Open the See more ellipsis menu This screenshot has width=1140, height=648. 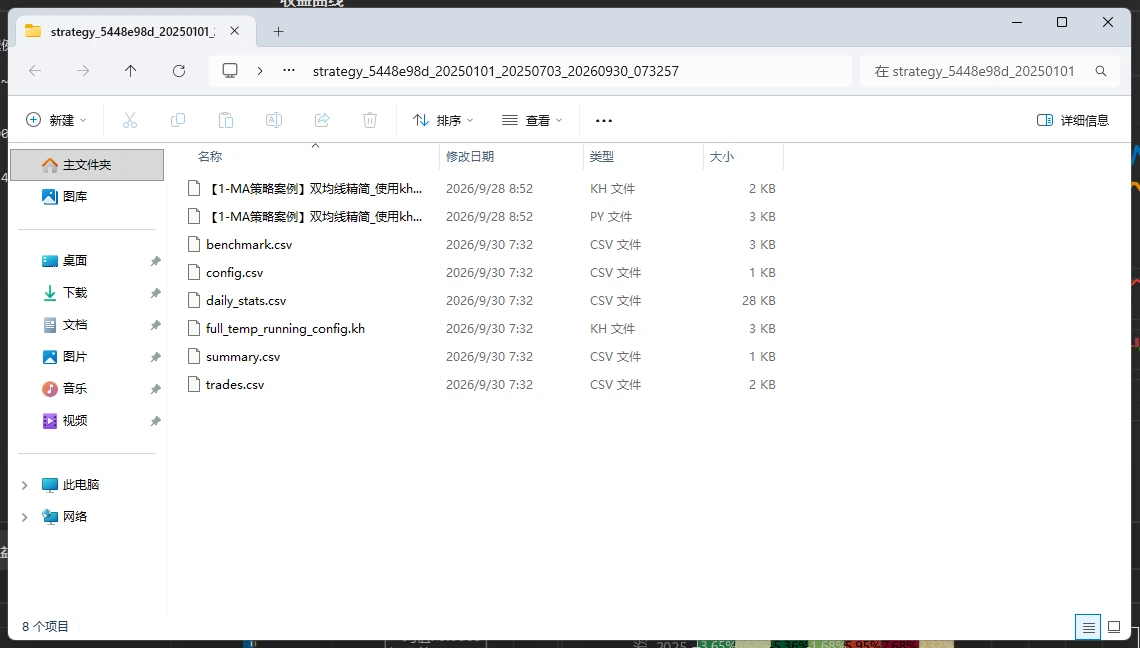603,120
